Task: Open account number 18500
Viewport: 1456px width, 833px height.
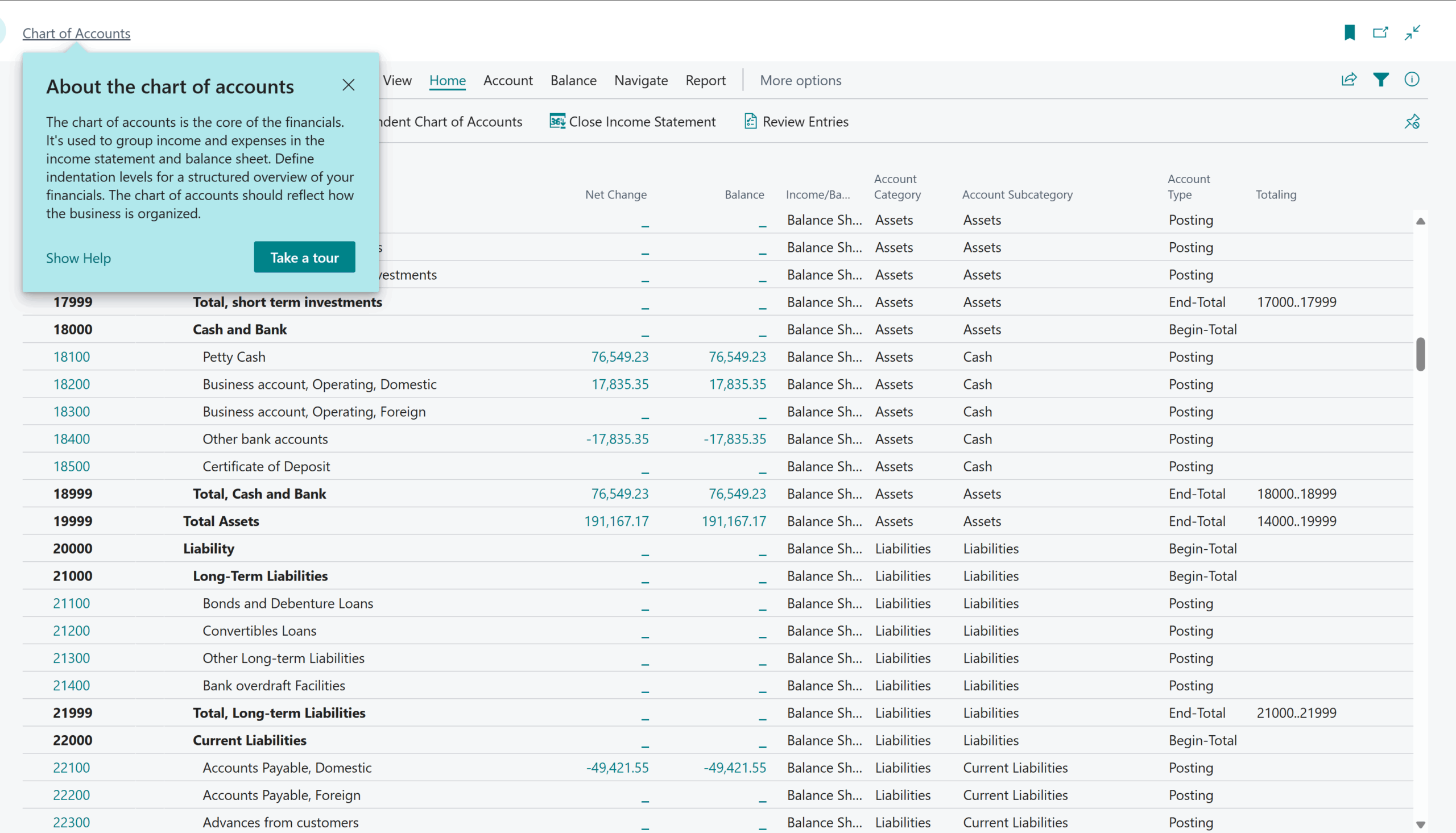Action: [x=72, y=466]
